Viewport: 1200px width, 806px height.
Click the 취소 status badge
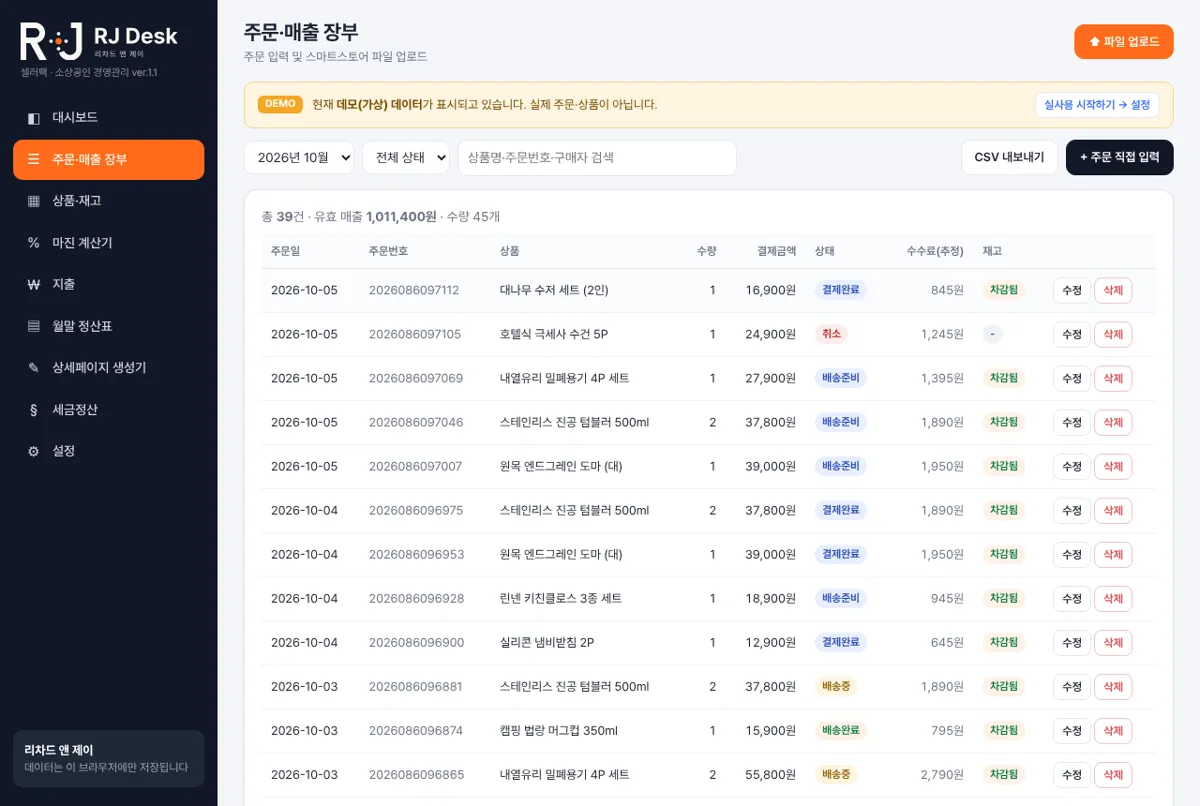(x=831, y=334)
